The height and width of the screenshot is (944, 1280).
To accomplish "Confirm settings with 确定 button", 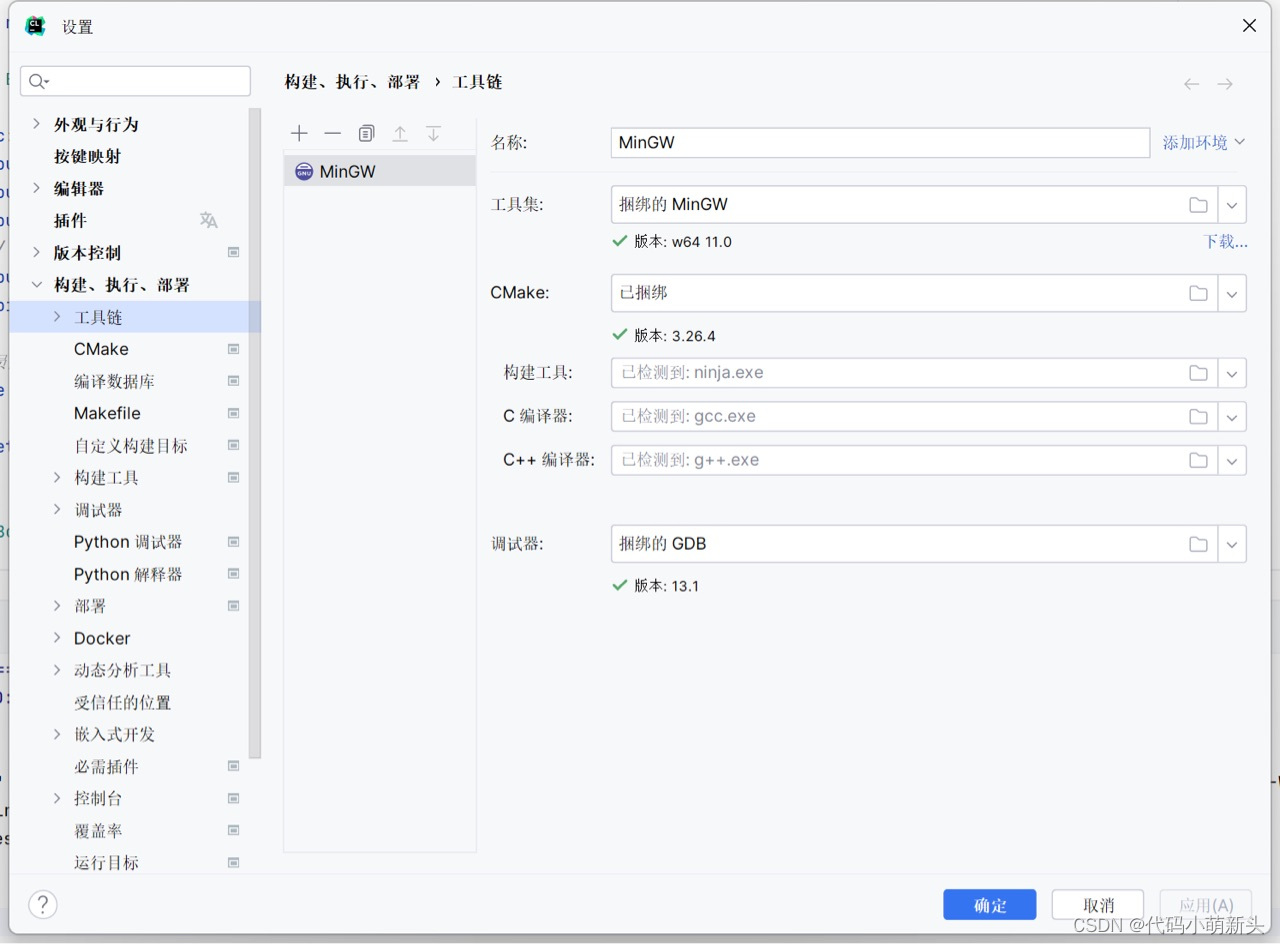I will click(x=990, y=905).
